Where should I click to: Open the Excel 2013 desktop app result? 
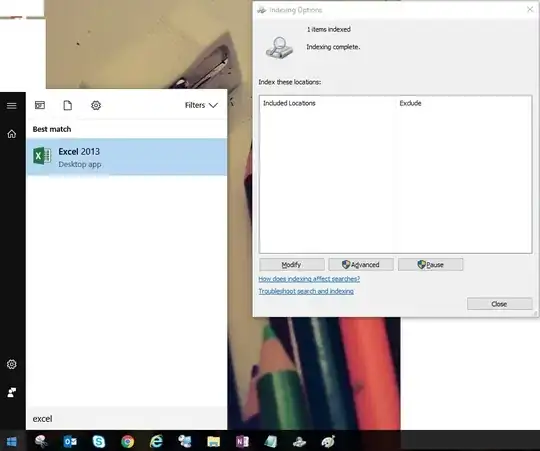126,157
